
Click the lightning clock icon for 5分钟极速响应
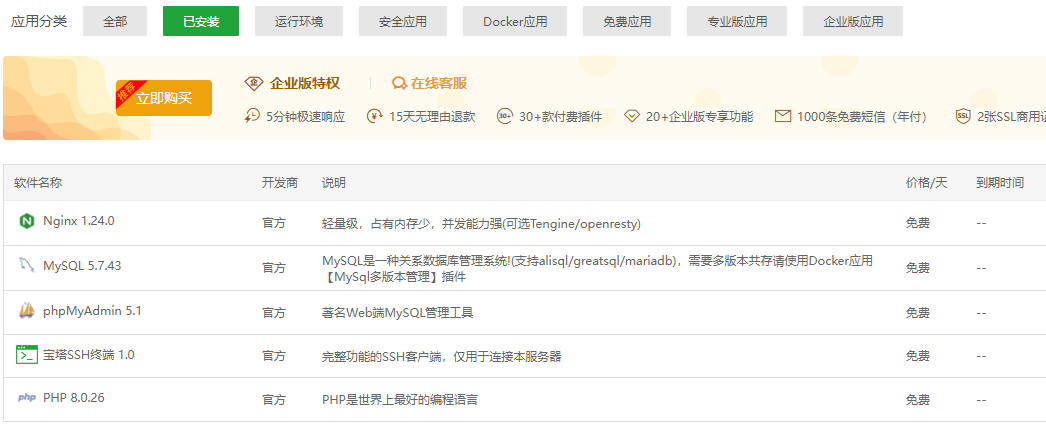[252, 116]
